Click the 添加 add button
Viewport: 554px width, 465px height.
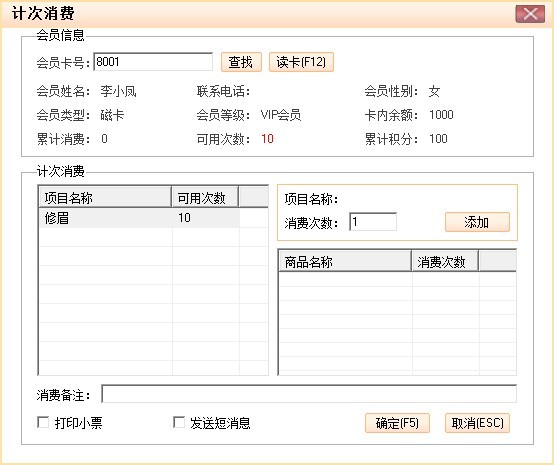[x=477, y=222]
